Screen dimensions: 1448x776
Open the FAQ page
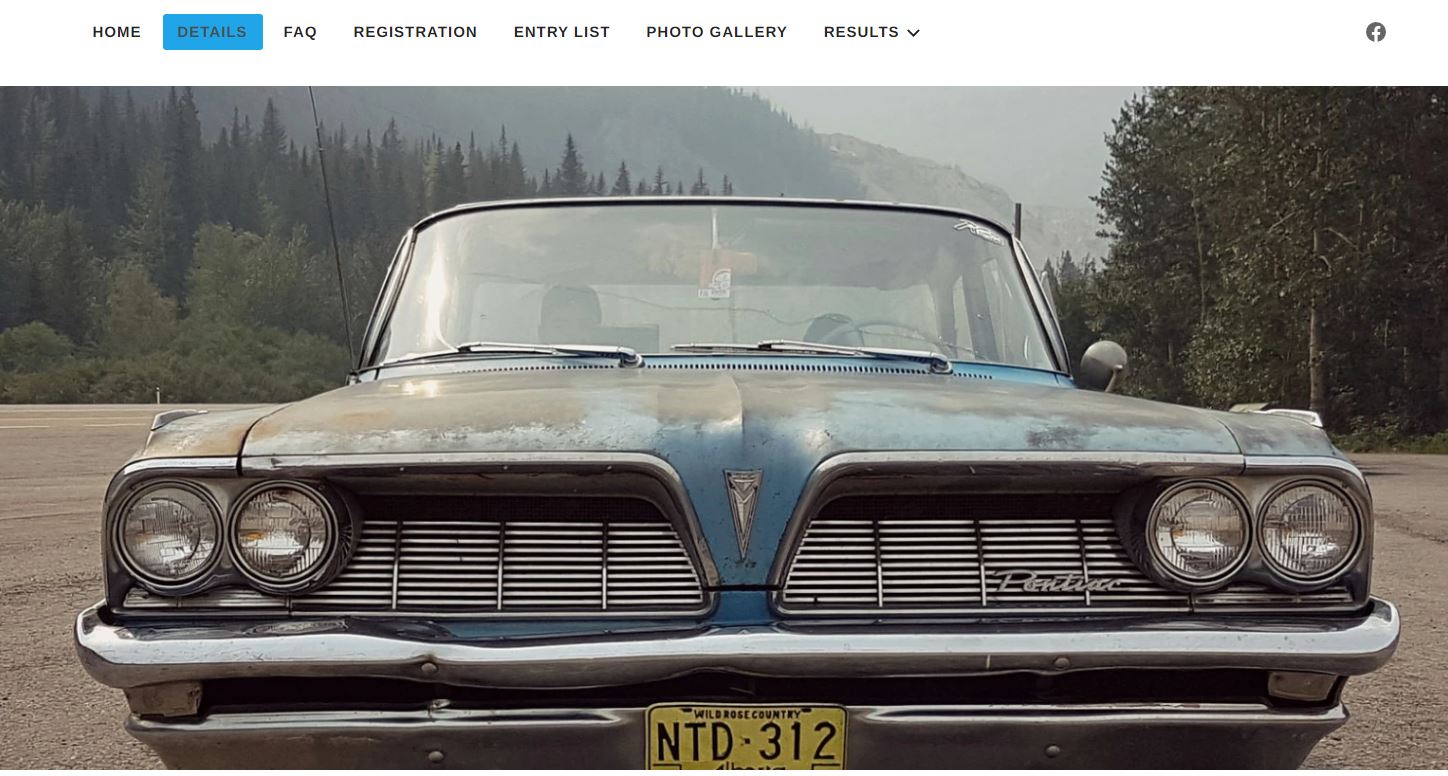300,32
